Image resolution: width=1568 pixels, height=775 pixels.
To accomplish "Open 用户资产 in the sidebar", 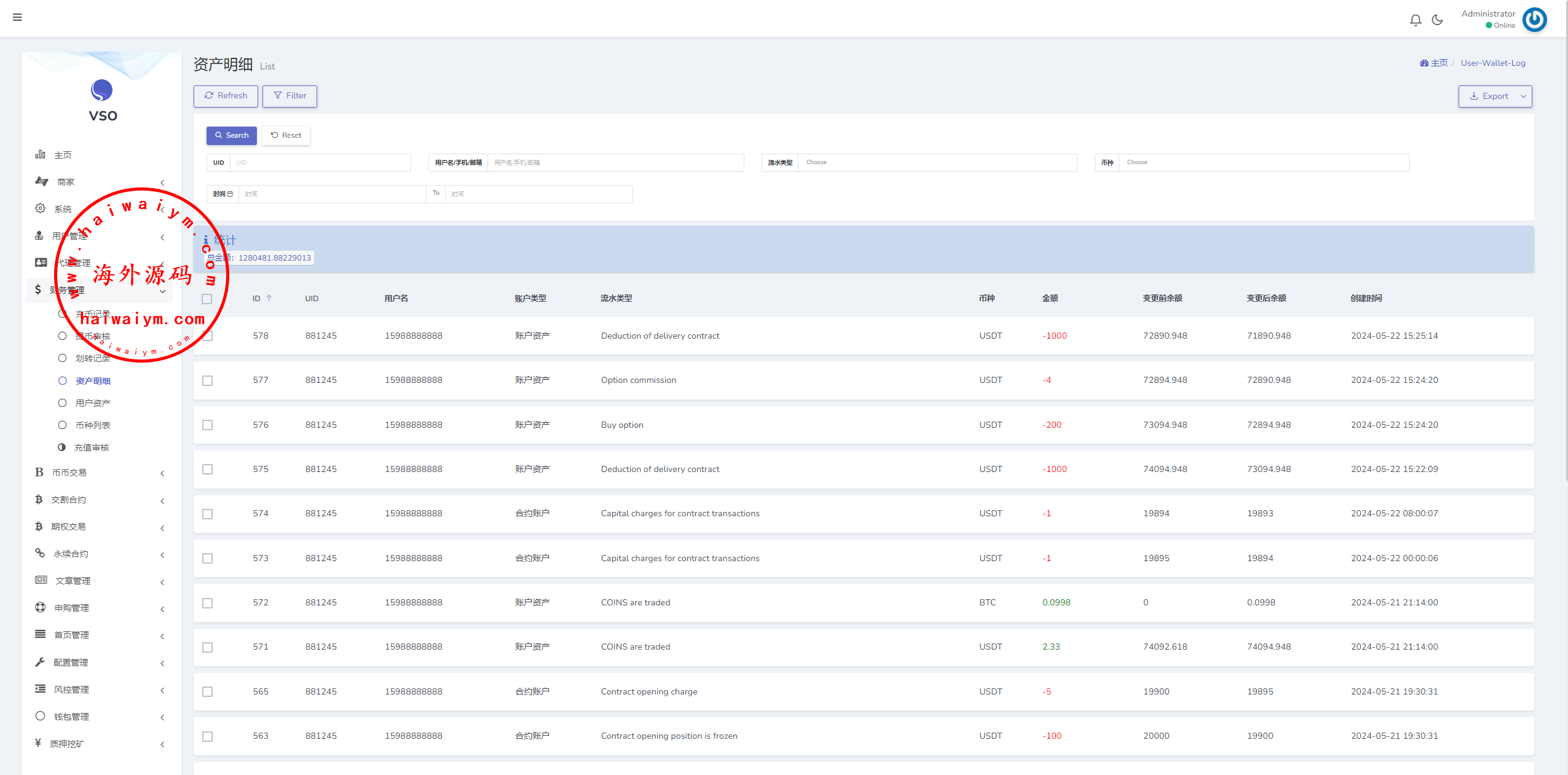I will tap(93, 403).
